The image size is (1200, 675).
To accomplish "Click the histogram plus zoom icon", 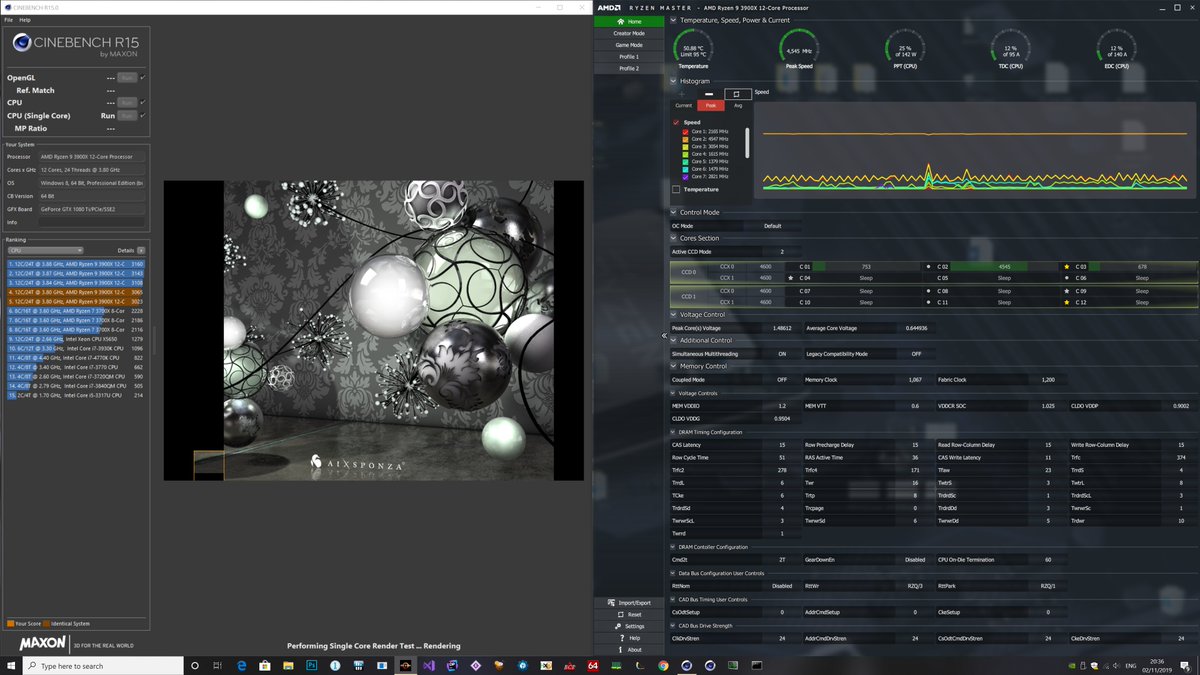I will (682, 94).
